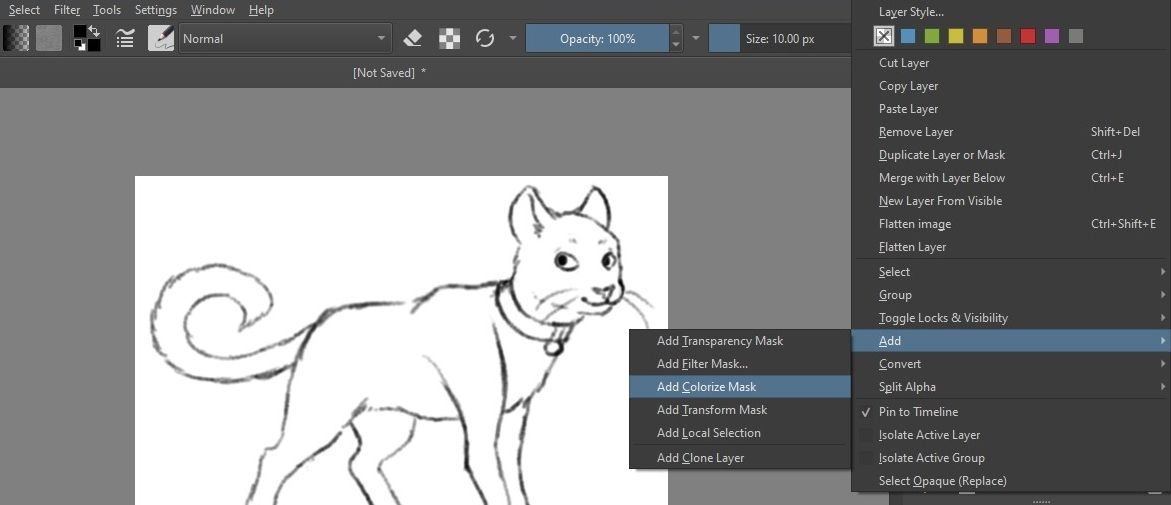Open the Filter menu
The width and height of the screenshot is (1171, 505).
66,10
